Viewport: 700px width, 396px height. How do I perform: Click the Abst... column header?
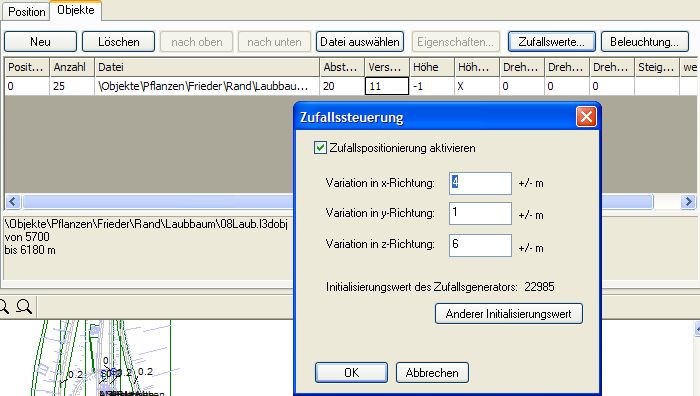click(342, 67)
